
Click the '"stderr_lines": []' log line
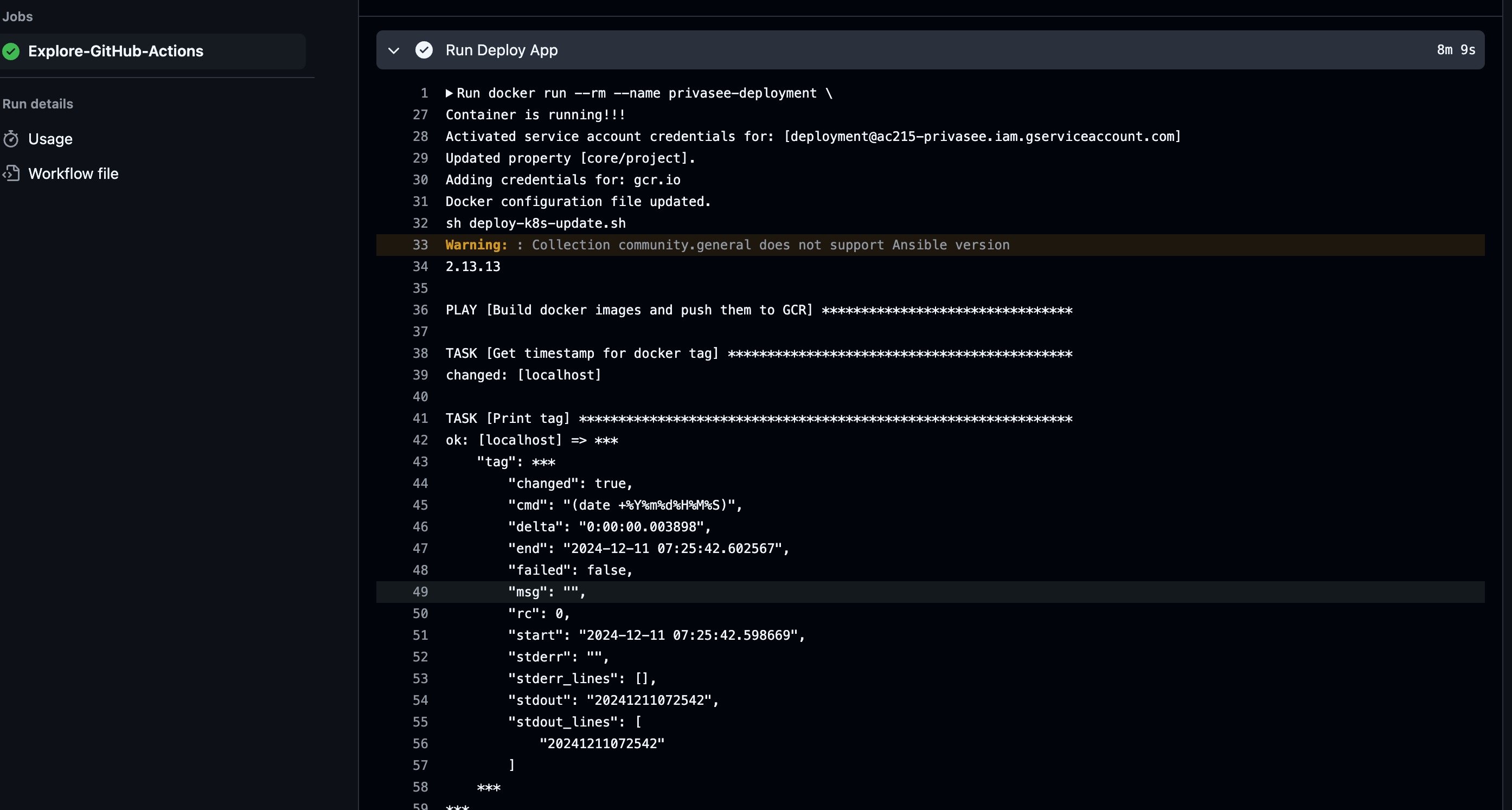coord(582,679)
